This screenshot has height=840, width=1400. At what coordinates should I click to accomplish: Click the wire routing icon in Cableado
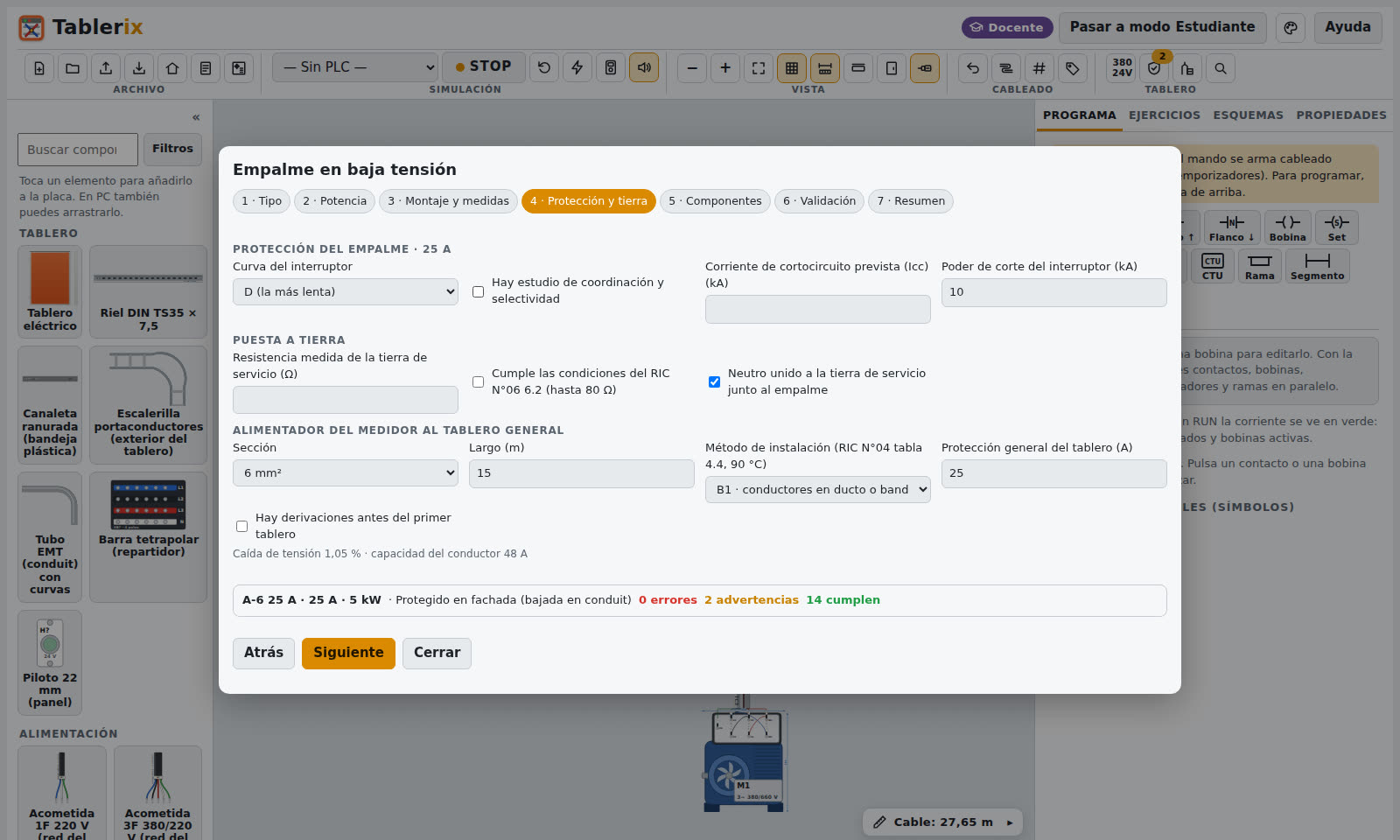[1006, 68]
